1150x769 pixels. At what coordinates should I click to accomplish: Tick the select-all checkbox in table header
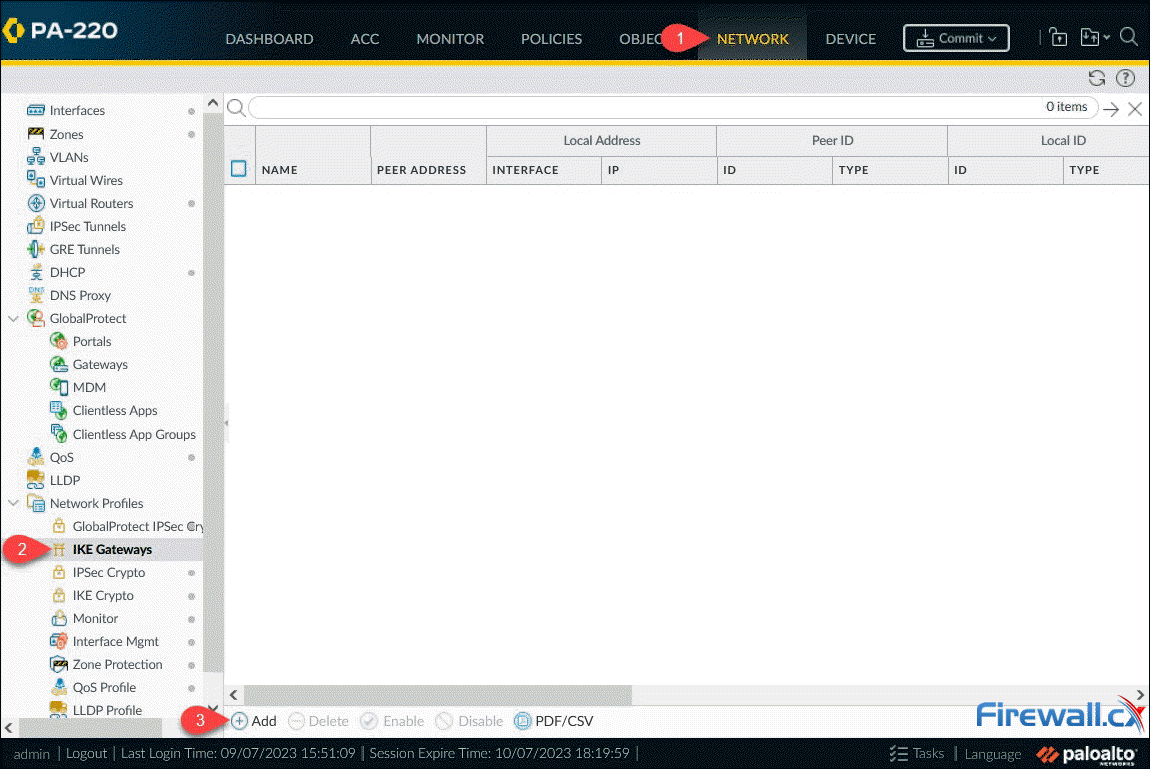tap(238, 169)
